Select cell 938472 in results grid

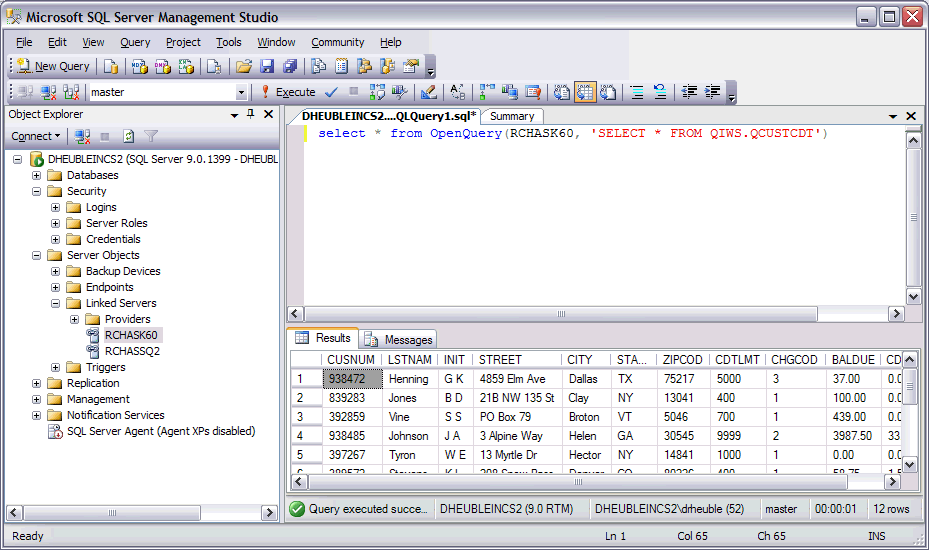tap(353, 379)
